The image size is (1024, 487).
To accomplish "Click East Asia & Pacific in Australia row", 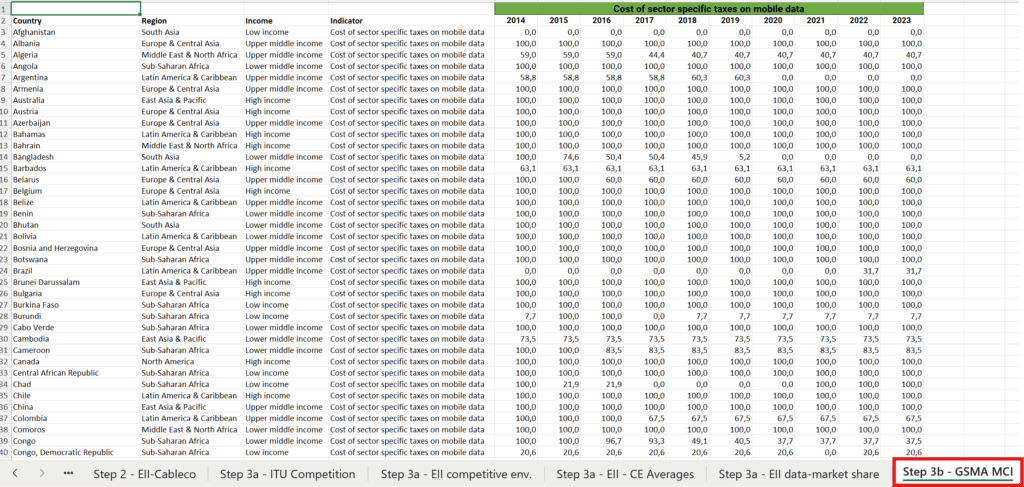I will [192, 101].
